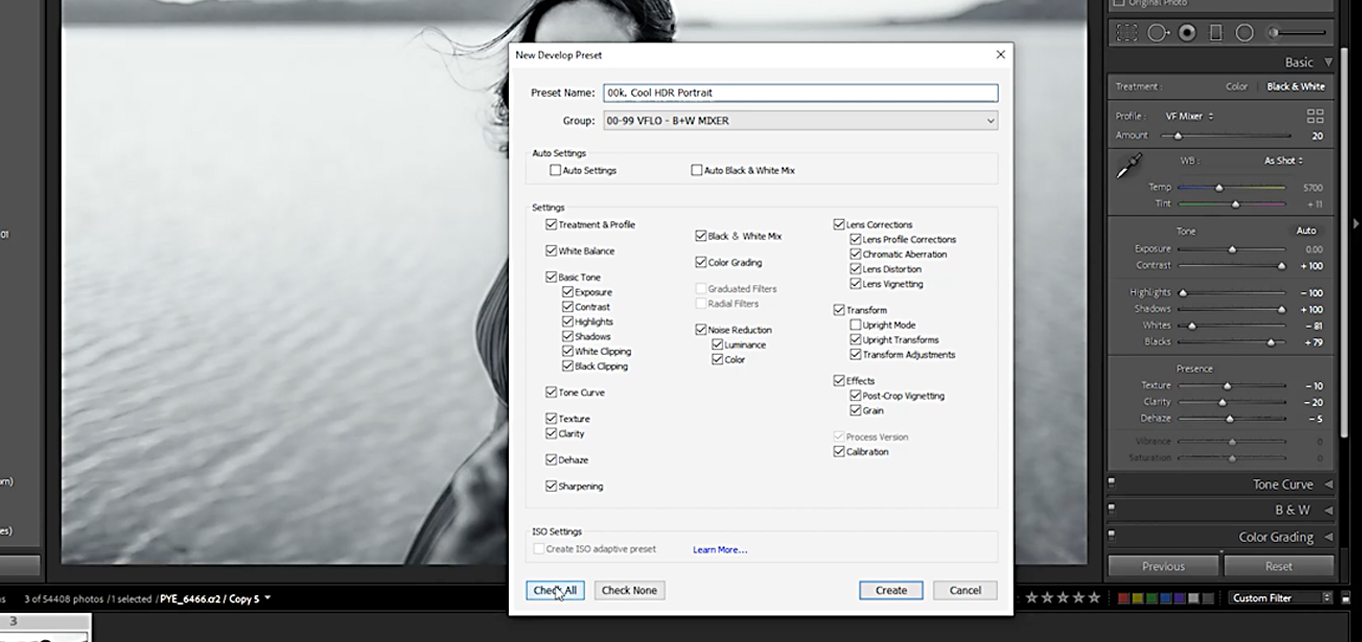Viewport: 1362px width, 642px height.
Task: Select the Red Eye Correction tool
Action: click(x=1187, y=33)
